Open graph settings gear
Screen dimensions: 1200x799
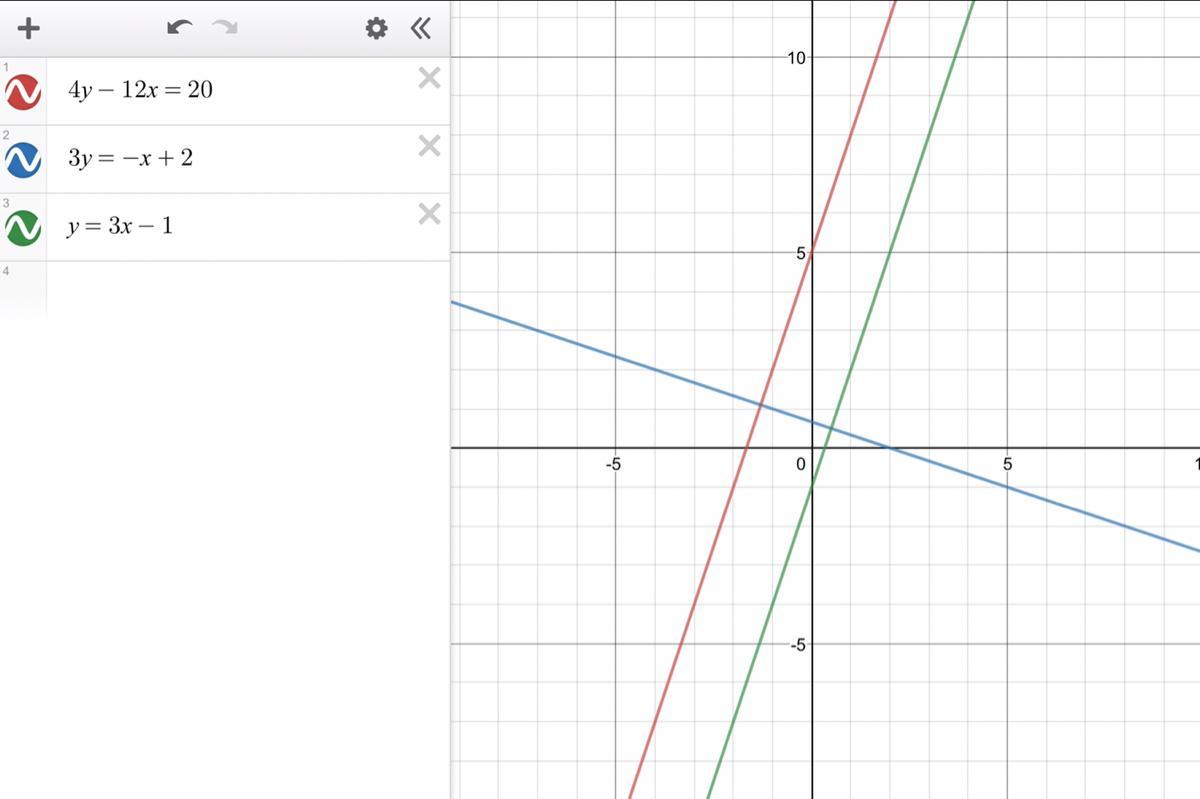tap(376, 28)
